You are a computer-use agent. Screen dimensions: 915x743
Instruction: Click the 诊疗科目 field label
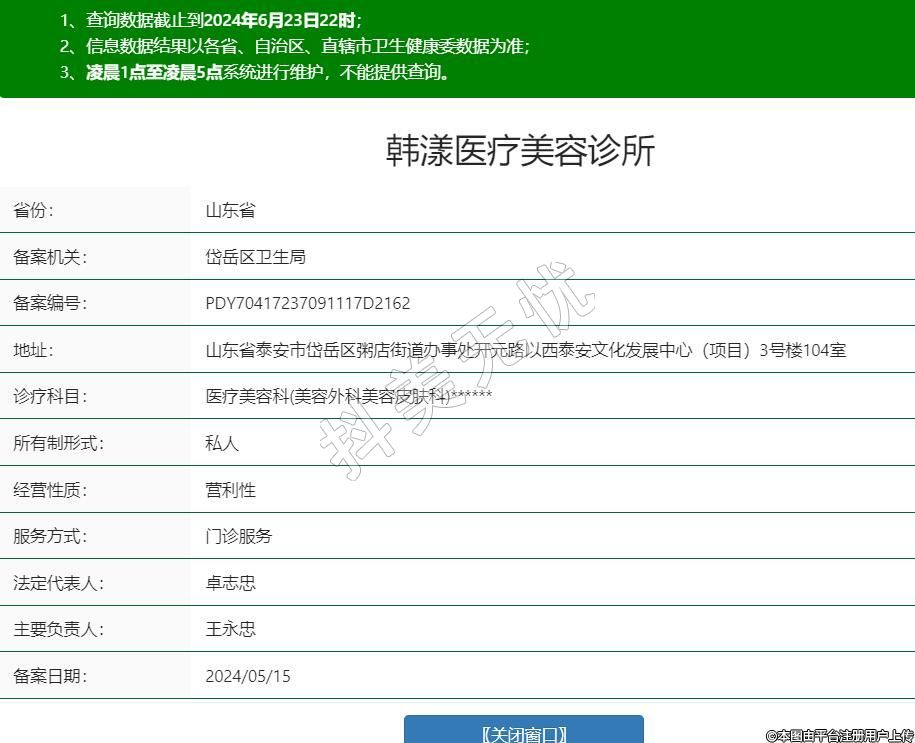point(50,396)
